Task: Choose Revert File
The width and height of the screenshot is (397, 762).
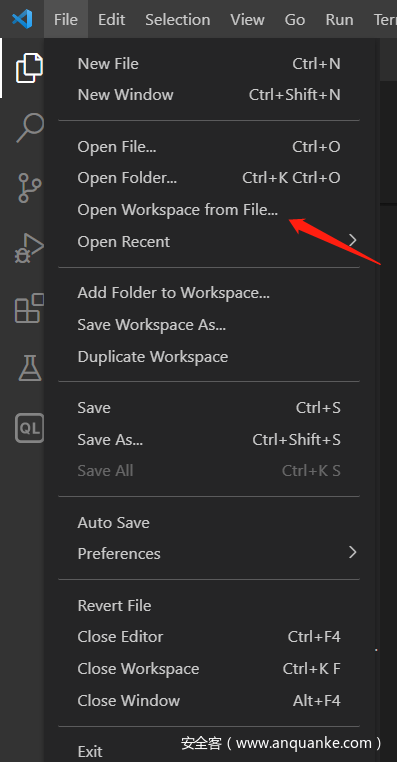Action: click(209, 606)
